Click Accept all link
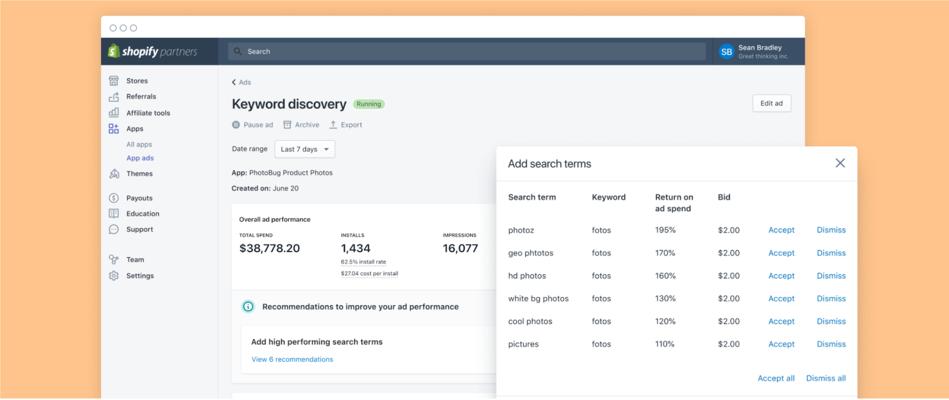 [x=776, y=378]
